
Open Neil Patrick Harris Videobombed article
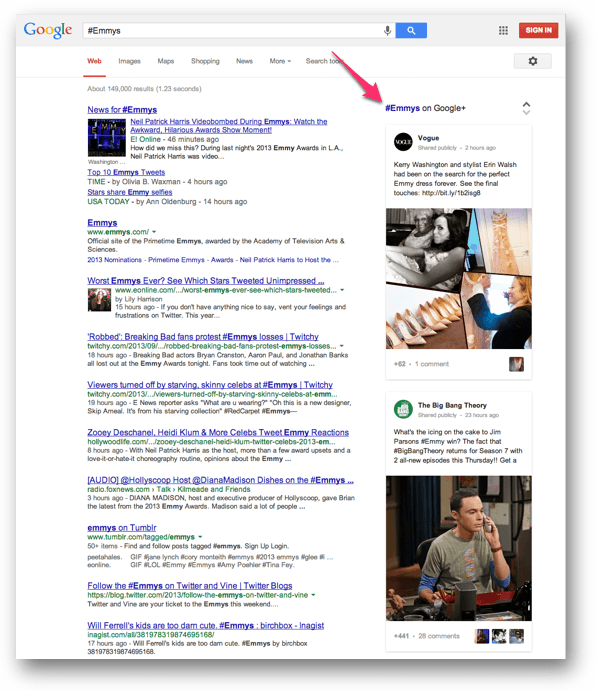tap(229, 126)
